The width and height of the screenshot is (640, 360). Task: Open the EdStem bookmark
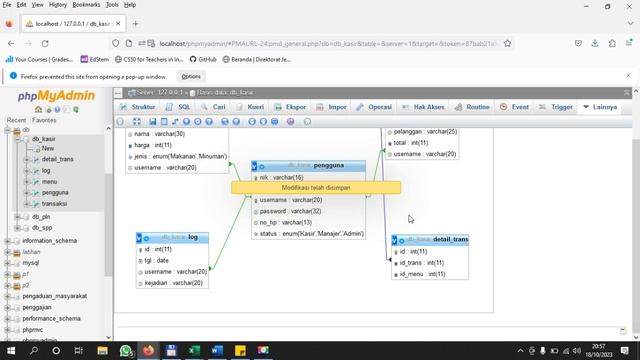[95, 60]
